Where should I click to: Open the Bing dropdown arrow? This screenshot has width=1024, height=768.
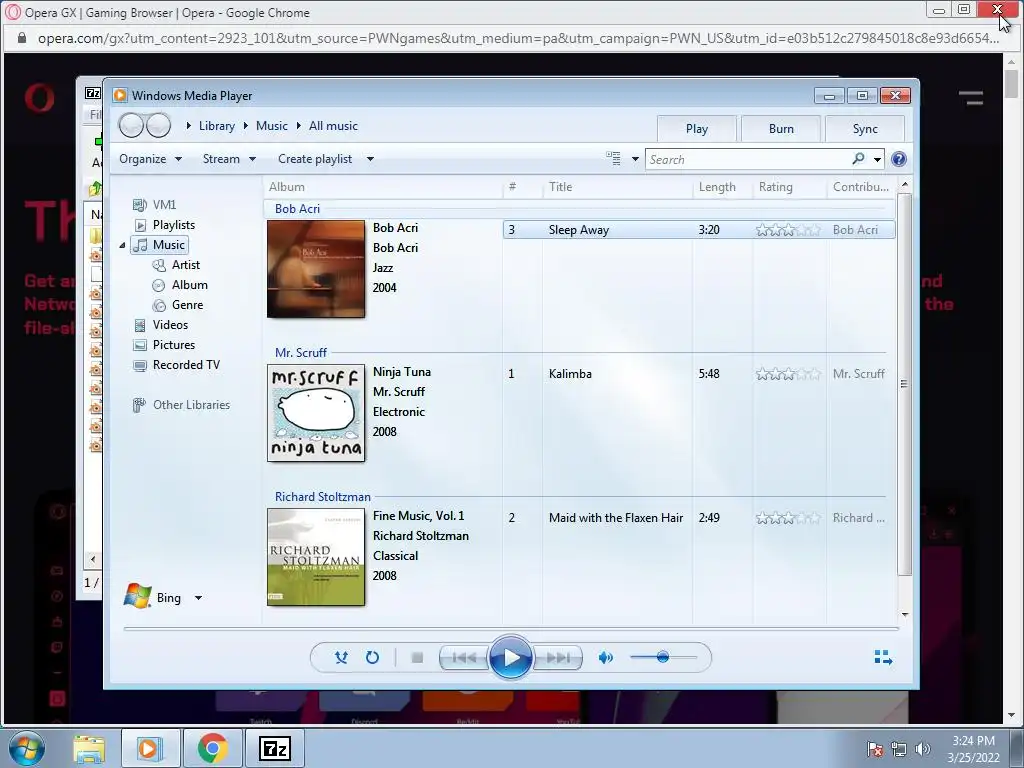(x=199, y=598)
